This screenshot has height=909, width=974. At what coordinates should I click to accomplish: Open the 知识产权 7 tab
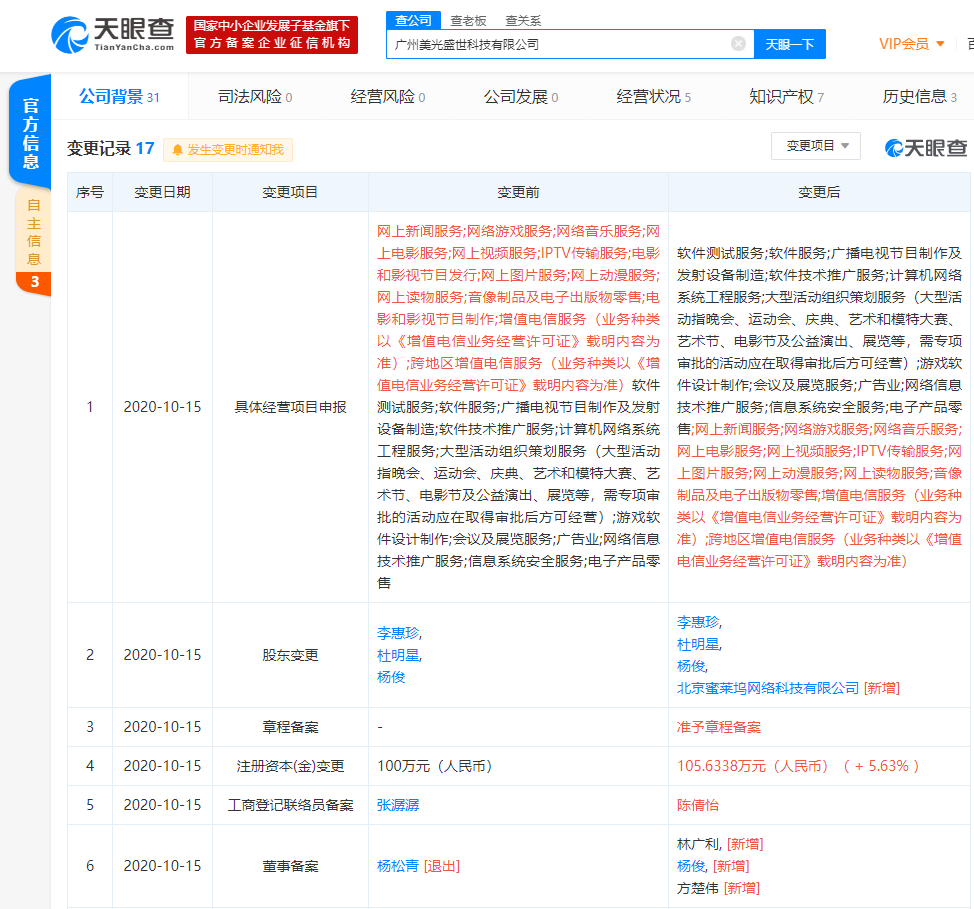pos(786,97)
